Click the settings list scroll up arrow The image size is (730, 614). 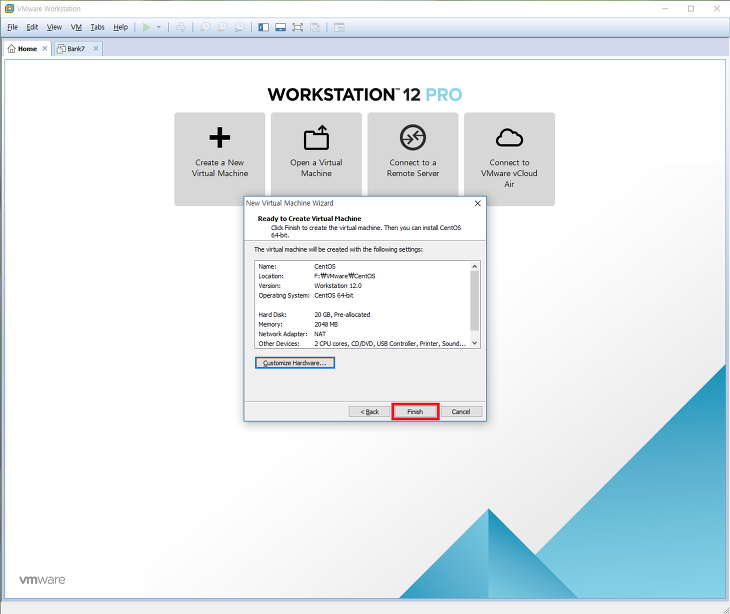pos(474,266)
